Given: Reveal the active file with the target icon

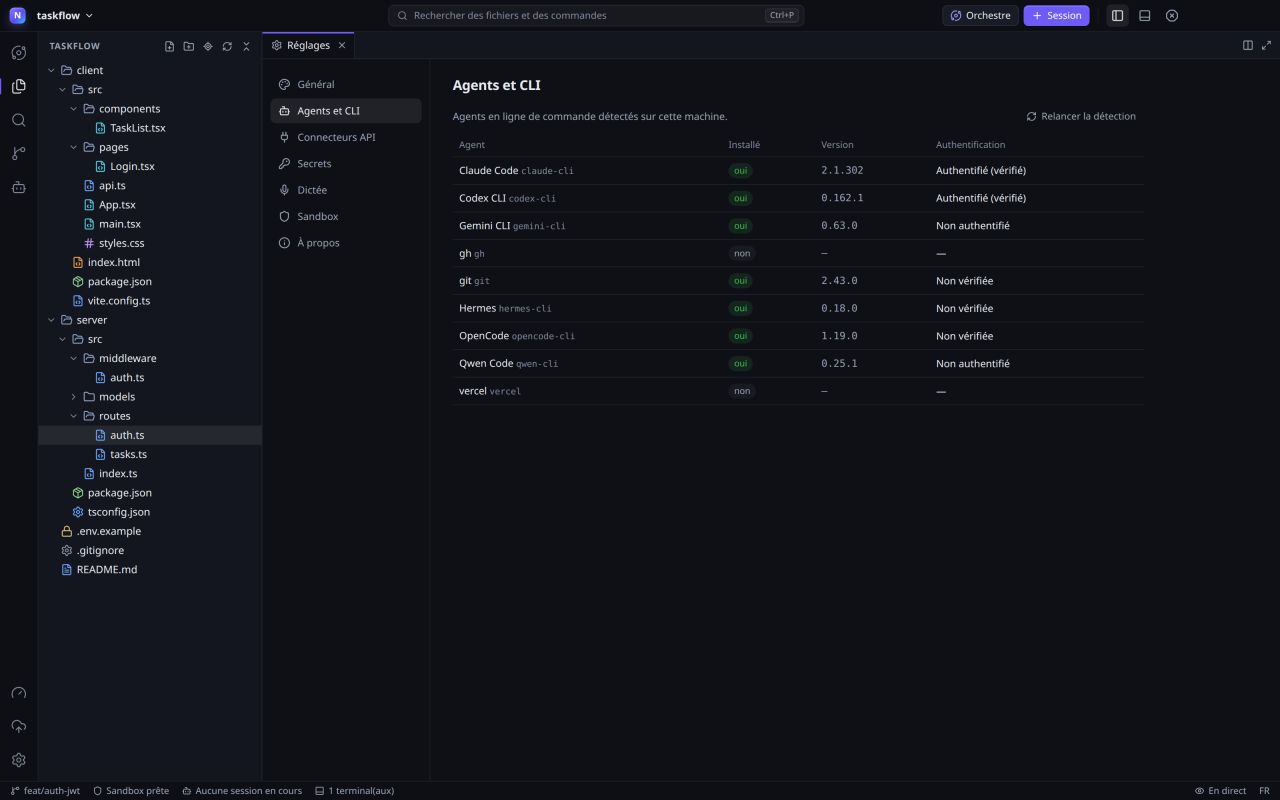Looking at the screenshot, I should click(208, 46).
